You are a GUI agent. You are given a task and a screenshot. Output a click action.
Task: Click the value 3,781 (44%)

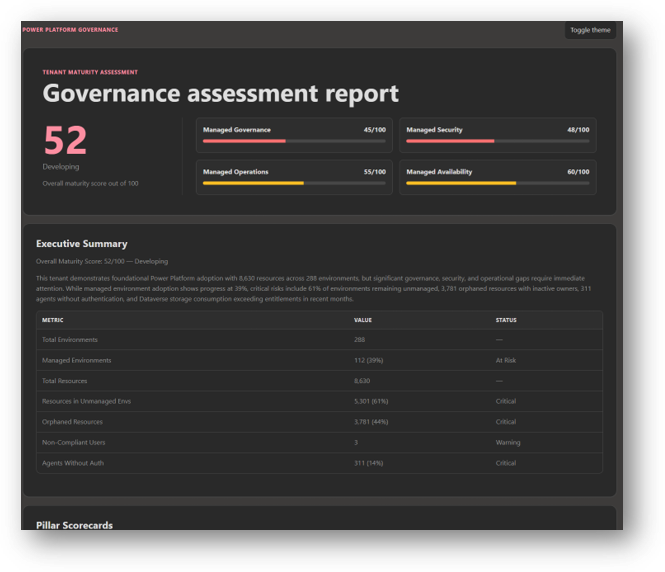tap(371, 422)
